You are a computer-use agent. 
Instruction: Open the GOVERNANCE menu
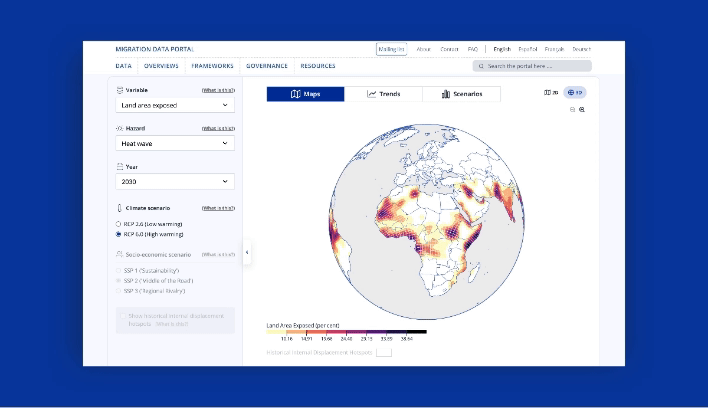click(x=267, y=66)
